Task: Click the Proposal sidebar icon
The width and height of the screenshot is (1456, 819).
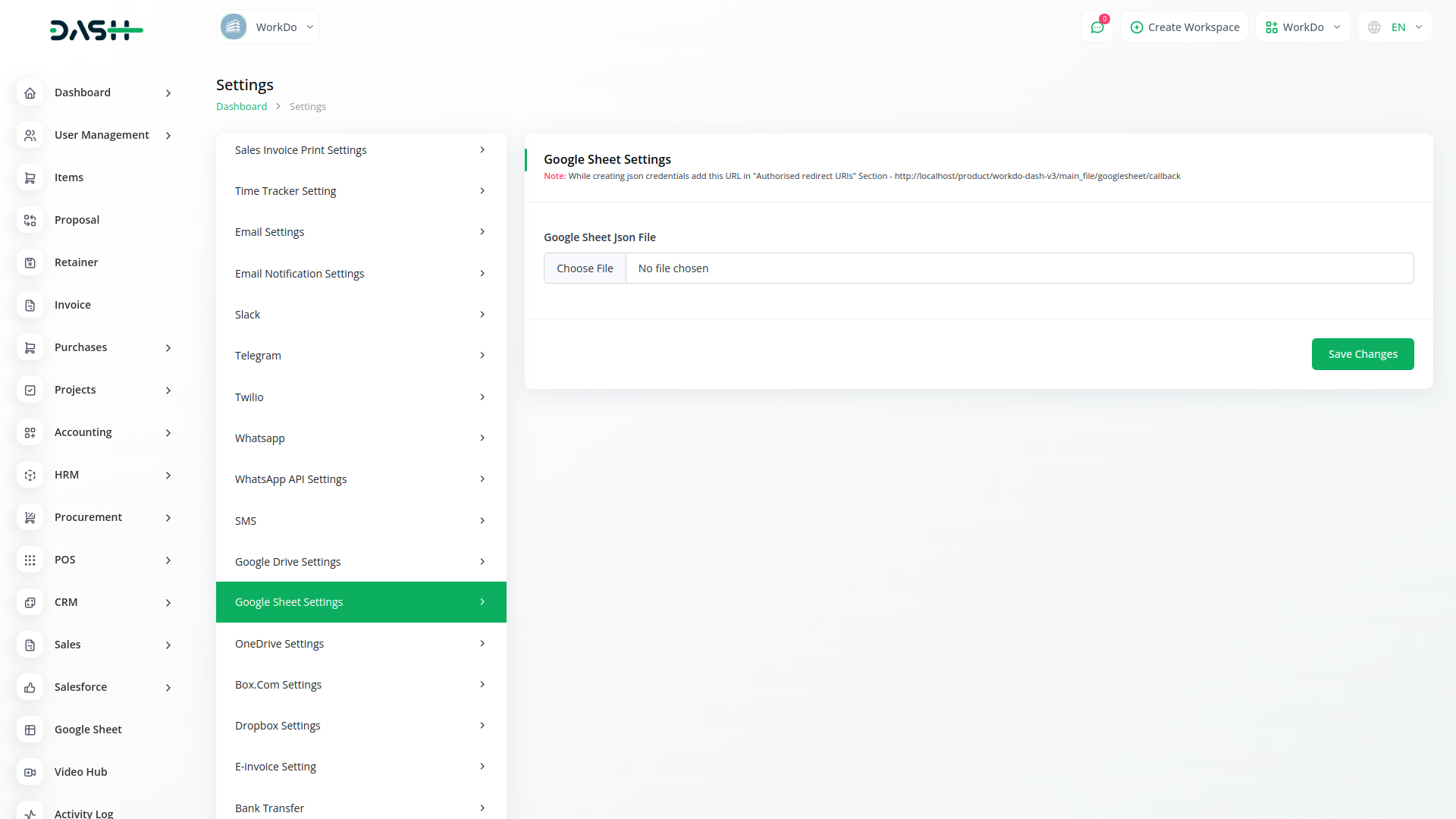Action: coord(30,220)
